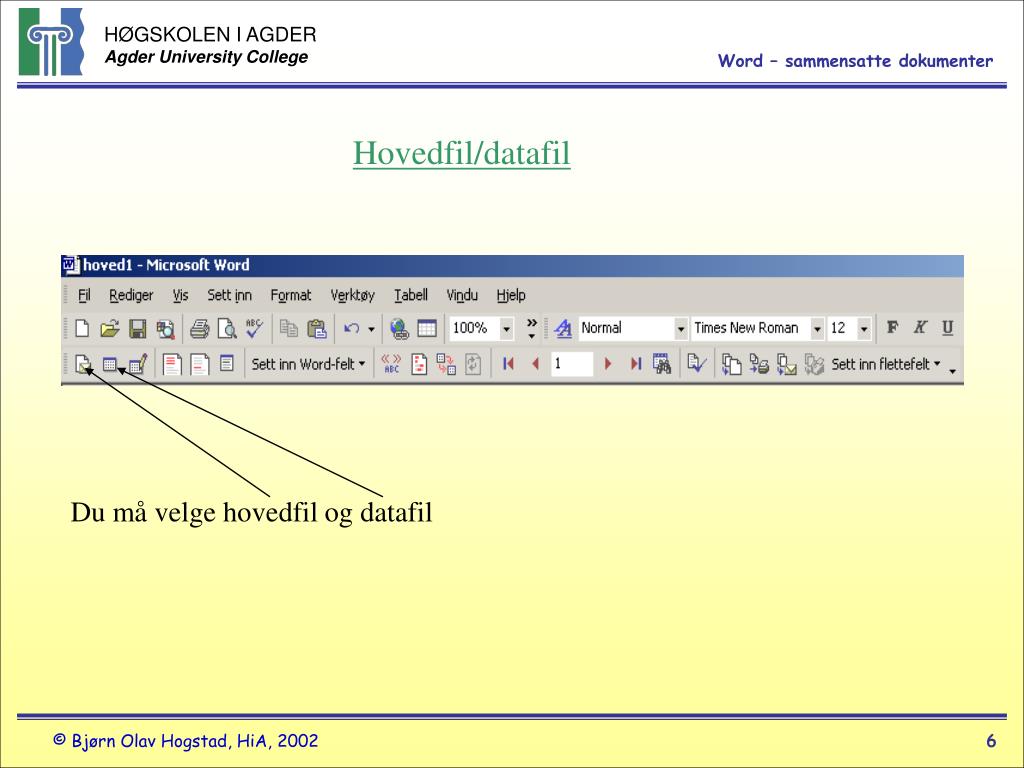The width and height of the screenshot is (1024, 768).
Task: Merge to e-mail icon
Action: click(786, 364)
